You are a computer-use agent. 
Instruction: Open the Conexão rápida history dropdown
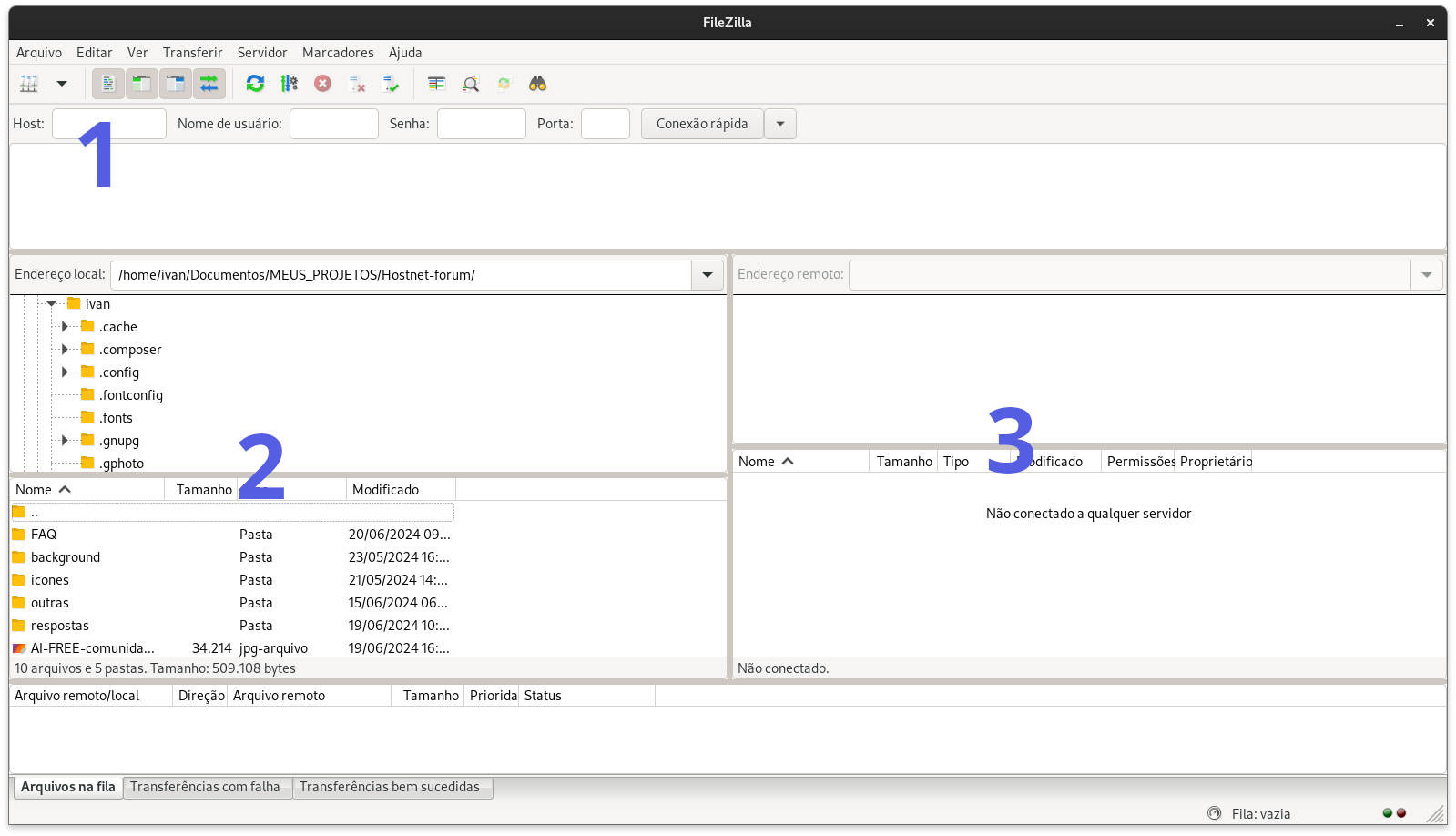(x=780, y=124)
